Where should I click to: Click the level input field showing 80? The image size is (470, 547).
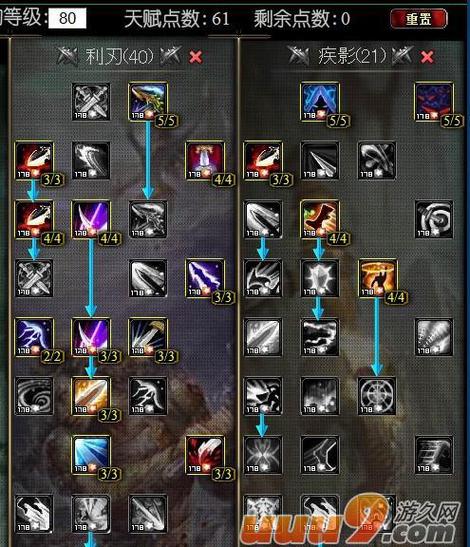point(67,18)
